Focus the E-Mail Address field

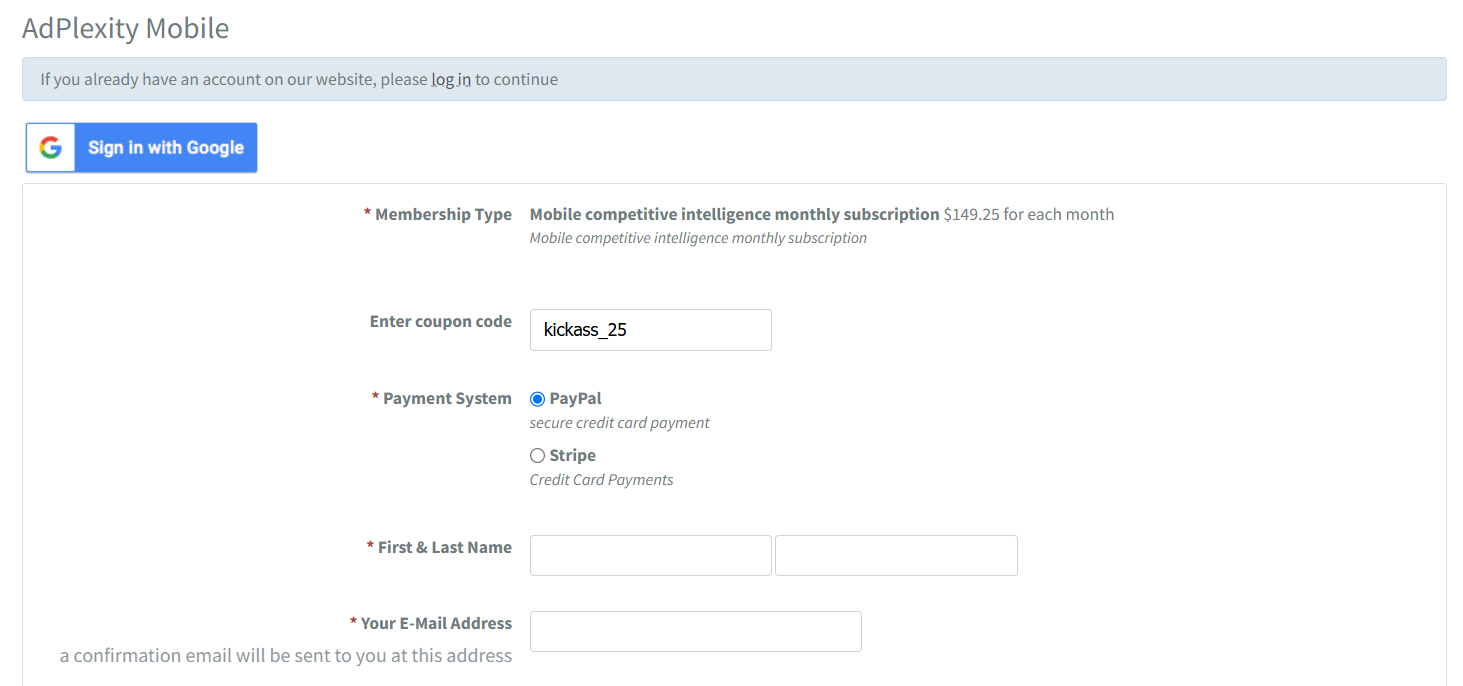[696, 632]
